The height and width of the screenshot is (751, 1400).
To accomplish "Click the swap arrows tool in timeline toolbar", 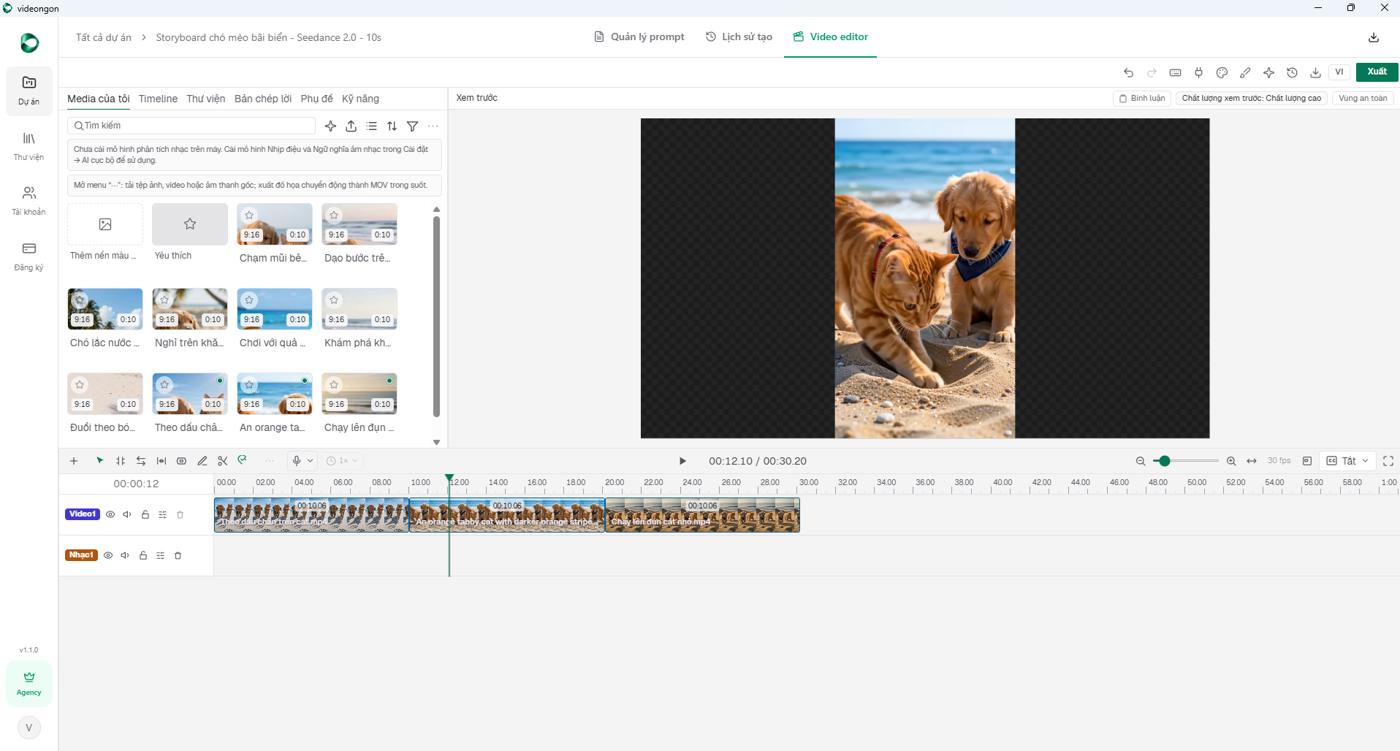I will (x=141, y=461).
